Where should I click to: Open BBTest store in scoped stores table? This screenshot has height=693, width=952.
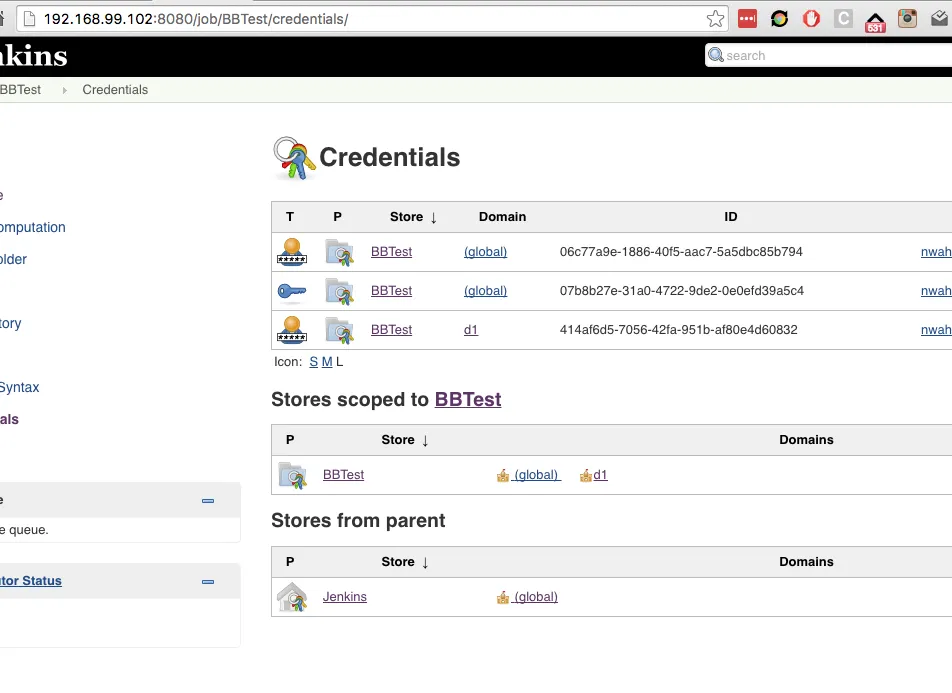344,474
